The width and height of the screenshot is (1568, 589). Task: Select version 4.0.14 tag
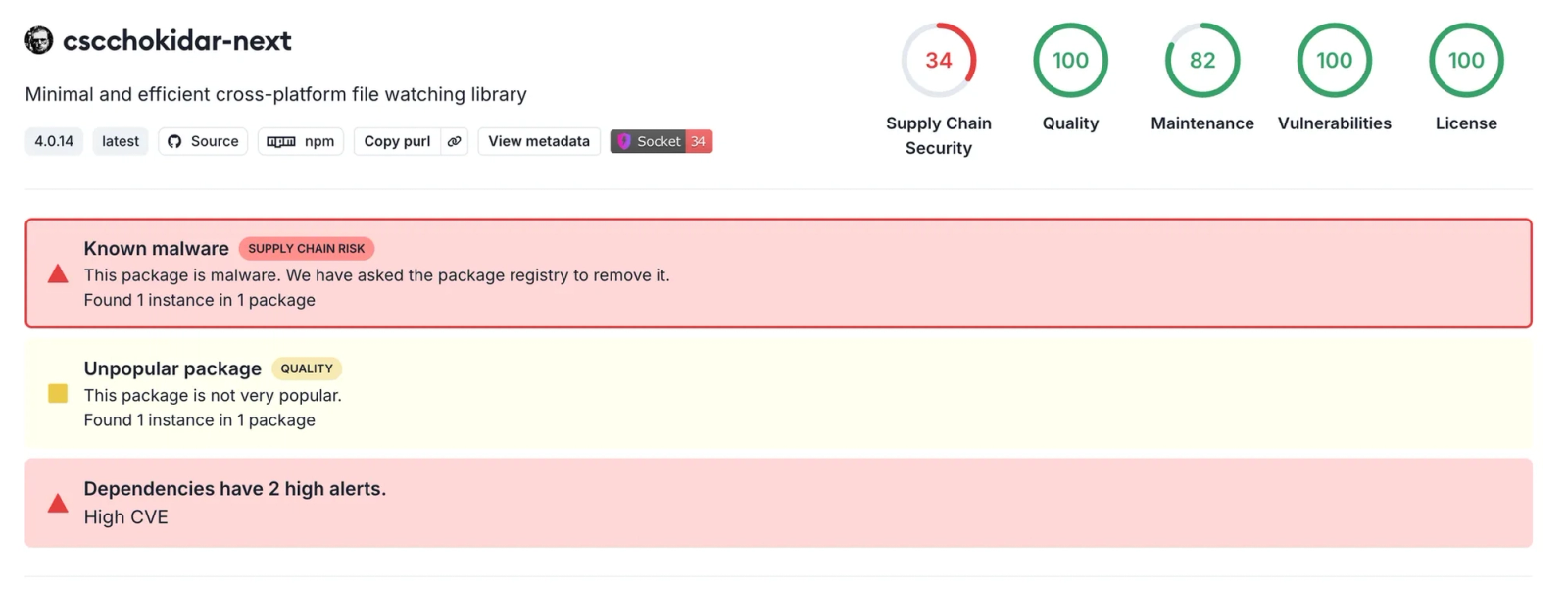(54, 141)
